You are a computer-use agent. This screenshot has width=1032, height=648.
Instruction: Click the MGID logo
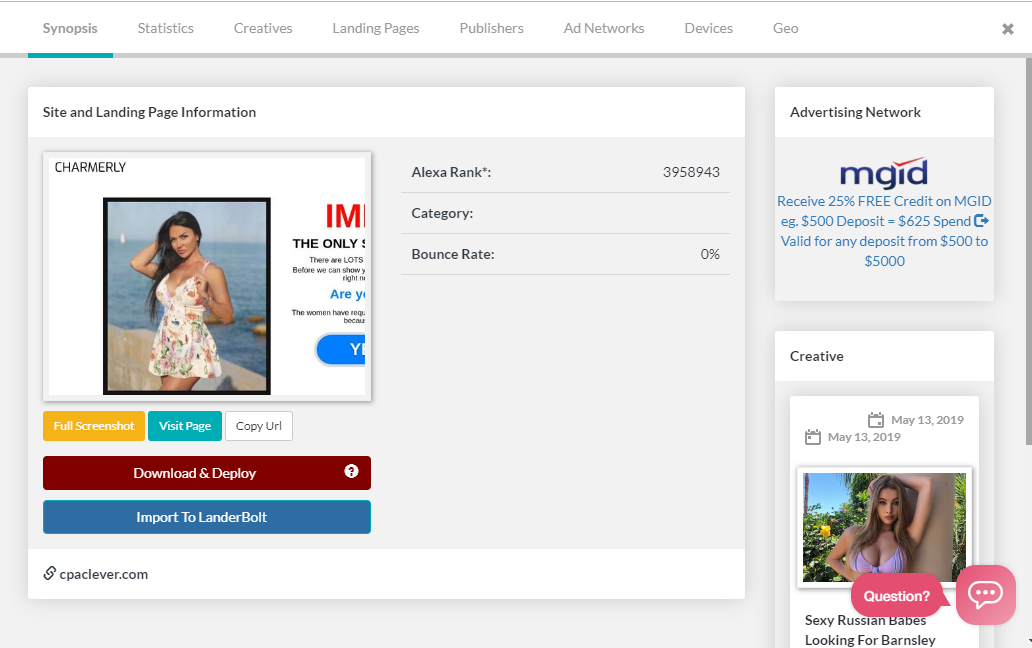click(x=884, y=173)
